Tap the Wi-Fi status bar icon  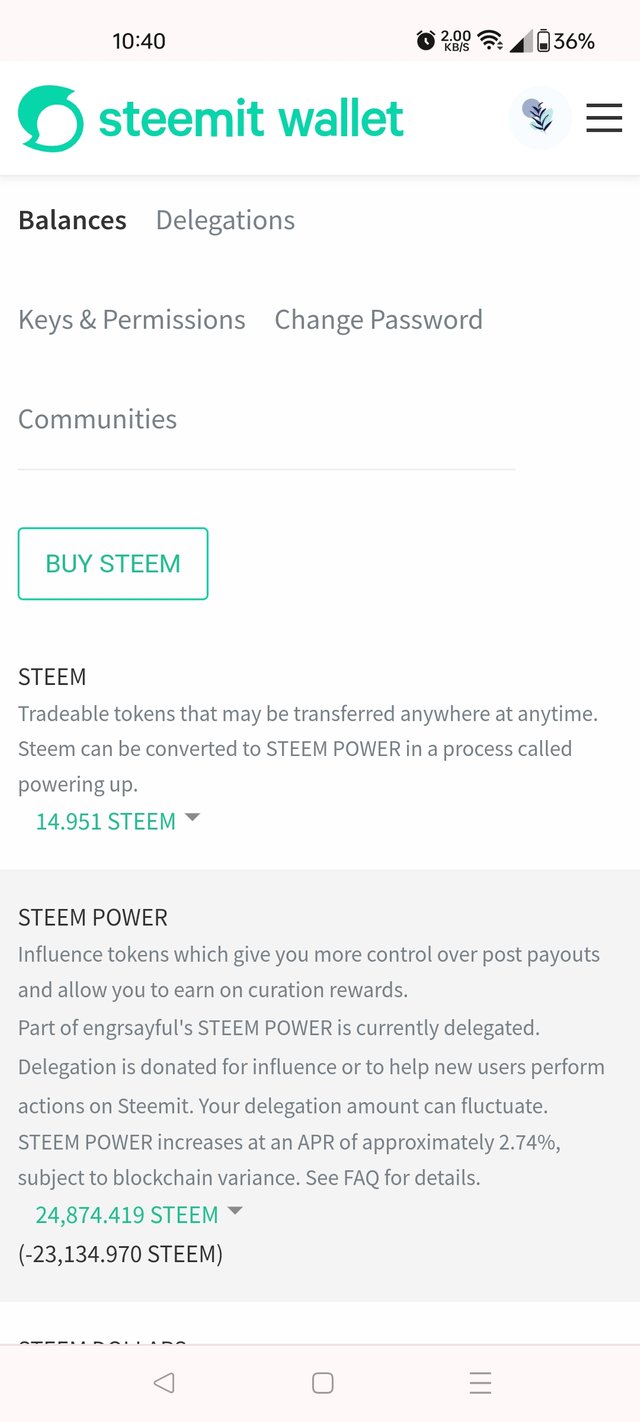click(x=490, y=41)
